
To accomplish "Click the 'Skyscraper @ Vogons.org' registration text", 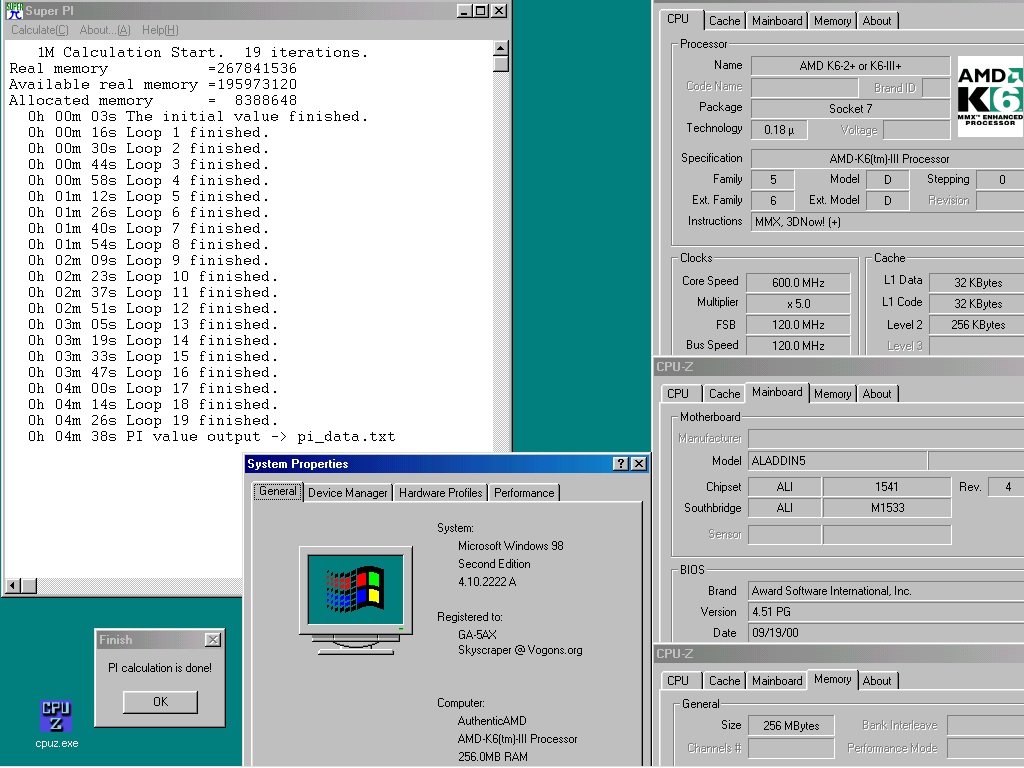I will (520, 650).
